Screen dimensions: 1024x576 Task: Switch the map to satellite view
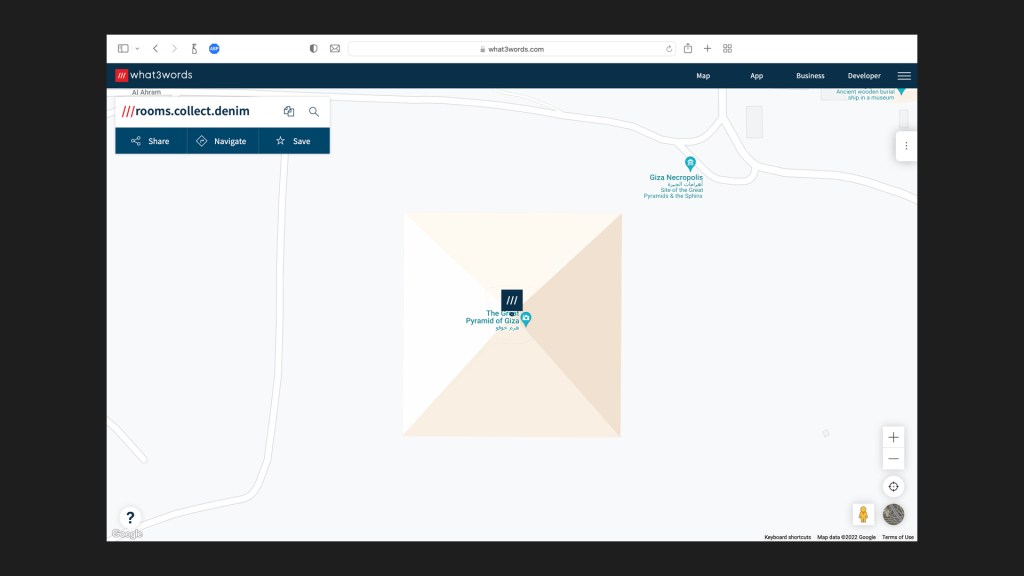[893, 514]
